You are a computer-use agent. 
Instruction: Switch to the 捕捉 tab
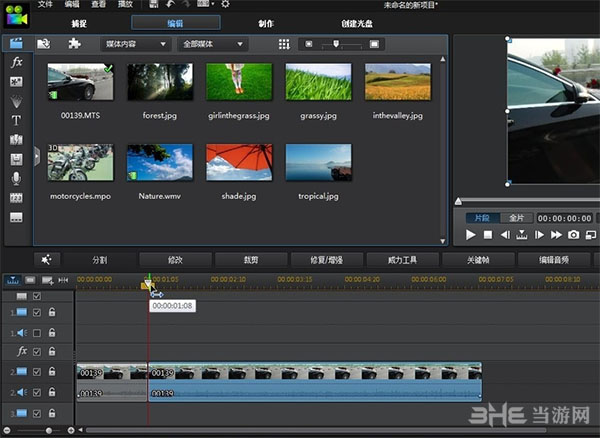(x=79, y=24)
